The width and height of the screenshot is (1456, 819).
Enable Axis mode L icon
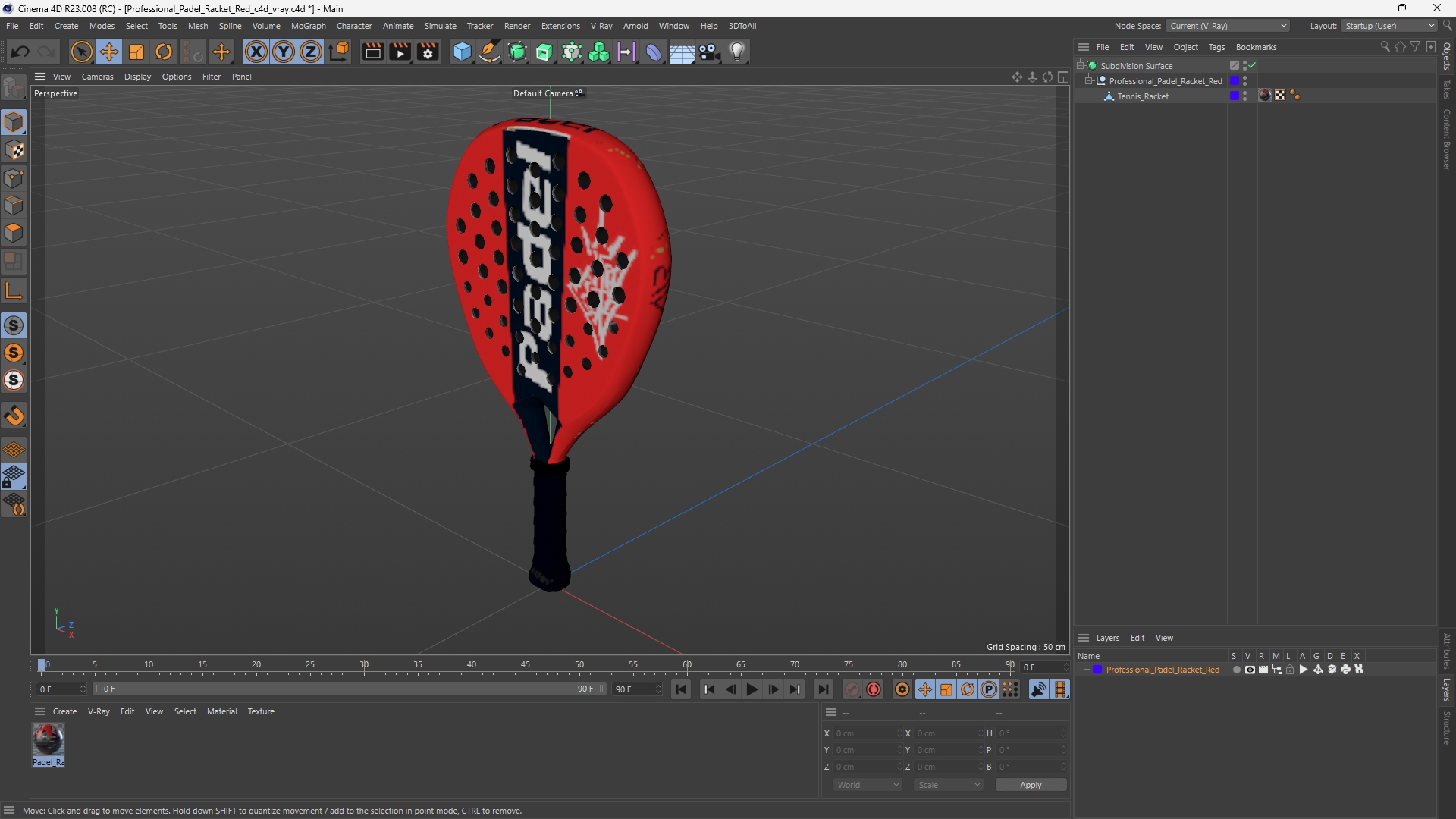14,290
